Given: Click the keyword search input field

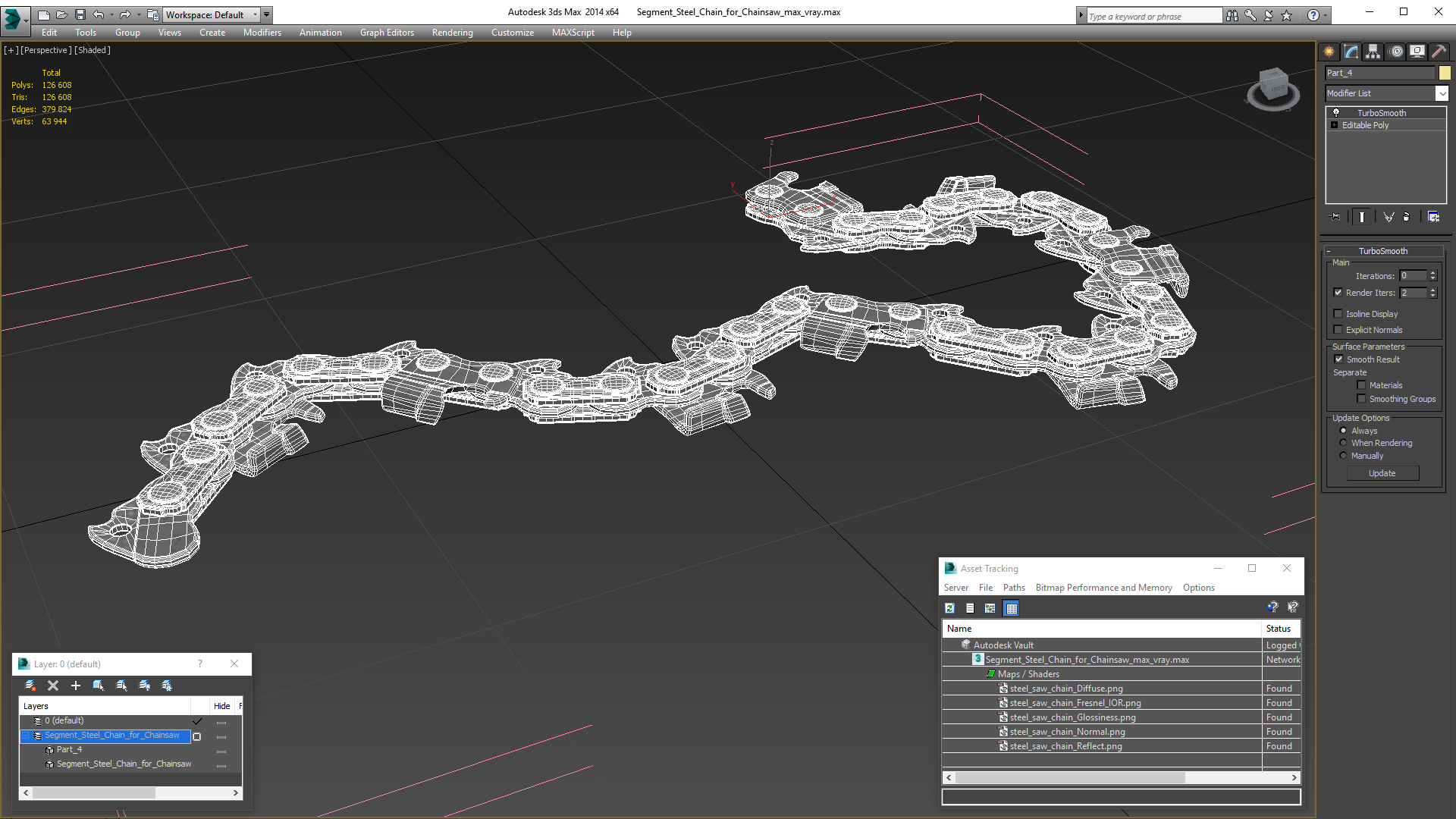Looking at the screenshot, I should [1153, 16].
